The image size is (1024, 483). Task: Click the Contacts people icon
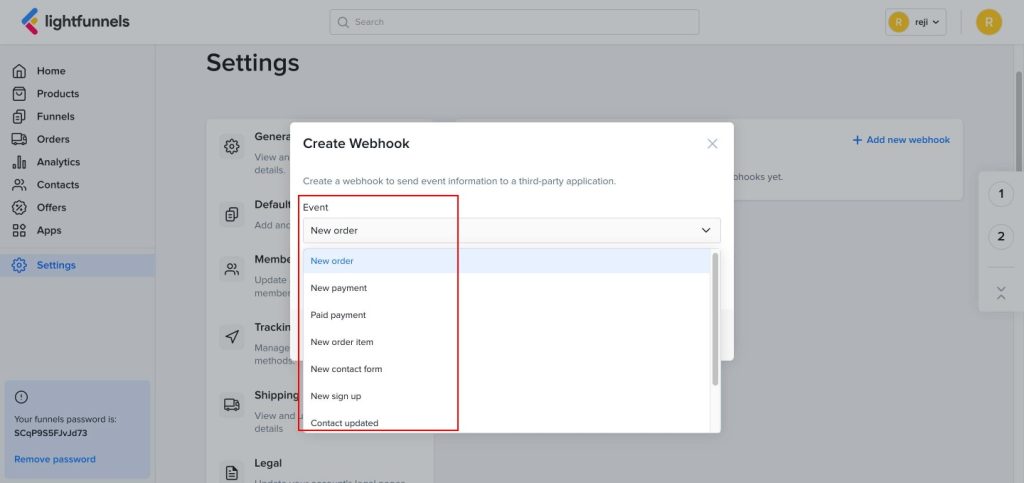point(20,185)
